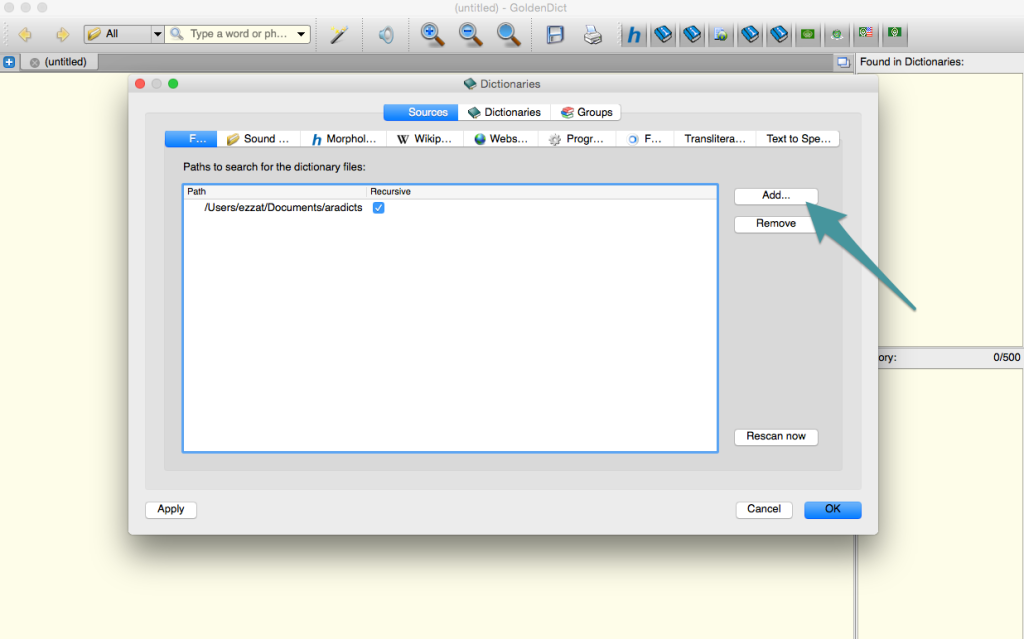Image resolution: width=1024 pixels, height=639 pixels.
Task: Switch to the Groups tab
Action: [x=586, y=112]
